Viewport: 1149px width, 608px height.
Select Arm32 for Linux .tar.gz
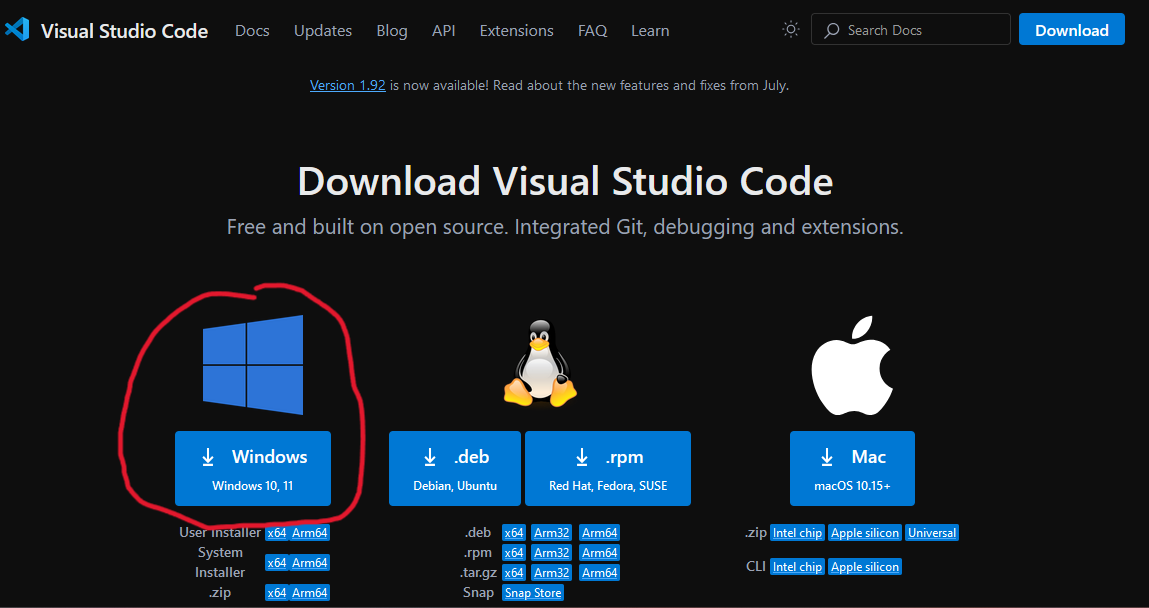tap(552, 572)
